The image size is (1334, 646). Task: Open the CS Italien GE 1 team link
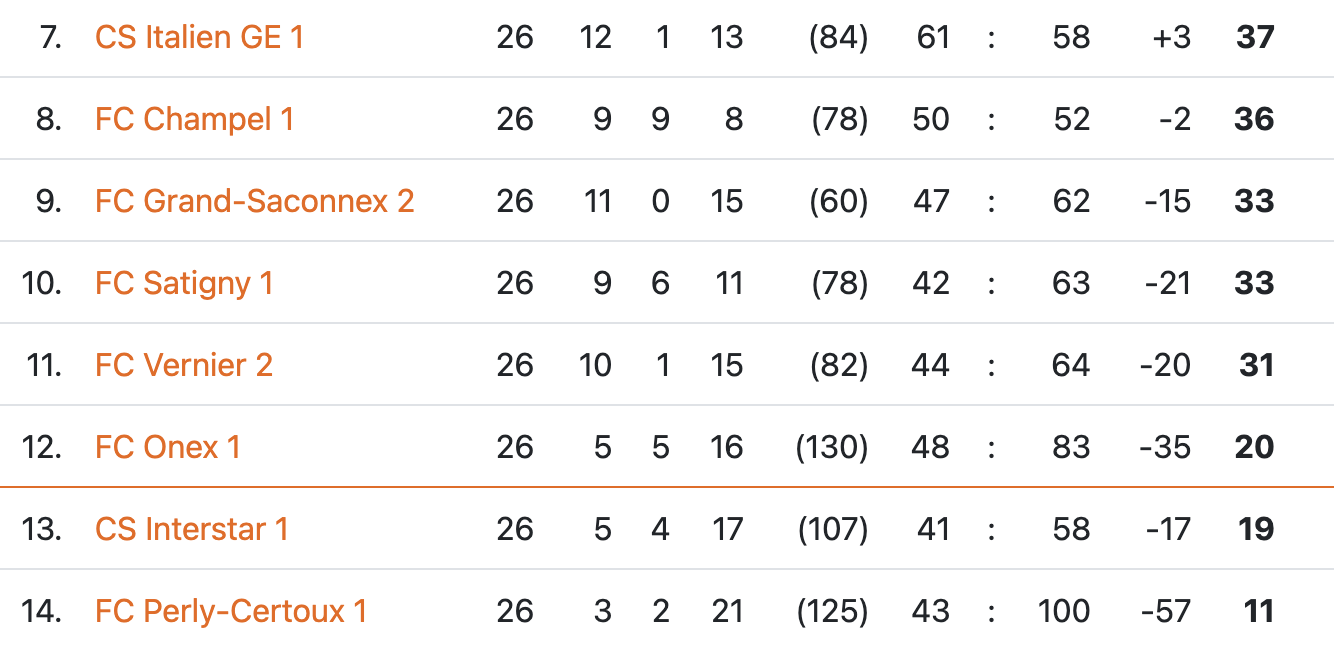[x=199, y=37]
